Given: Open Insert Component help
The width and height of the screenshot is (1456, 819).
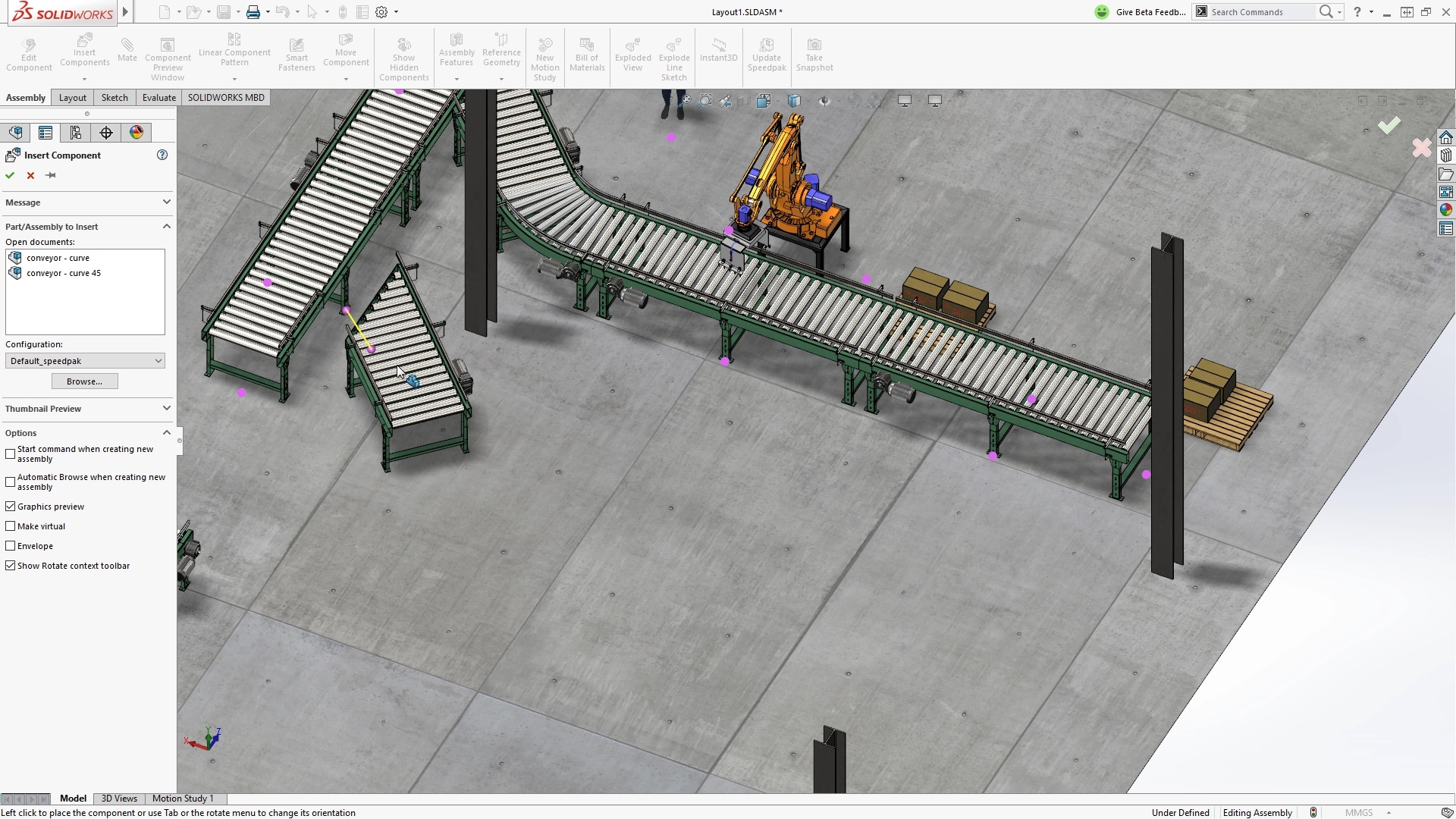Looking at the screenshot, I should pos(162,155).
